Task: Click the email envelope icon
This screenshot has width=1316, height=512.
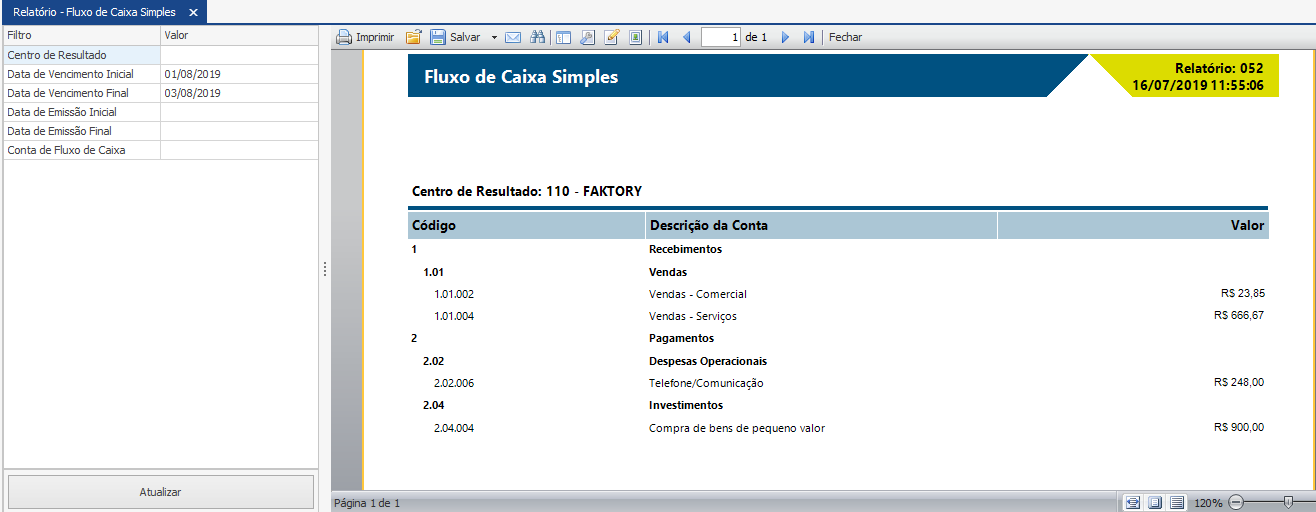Action: [x=513, y=37]
